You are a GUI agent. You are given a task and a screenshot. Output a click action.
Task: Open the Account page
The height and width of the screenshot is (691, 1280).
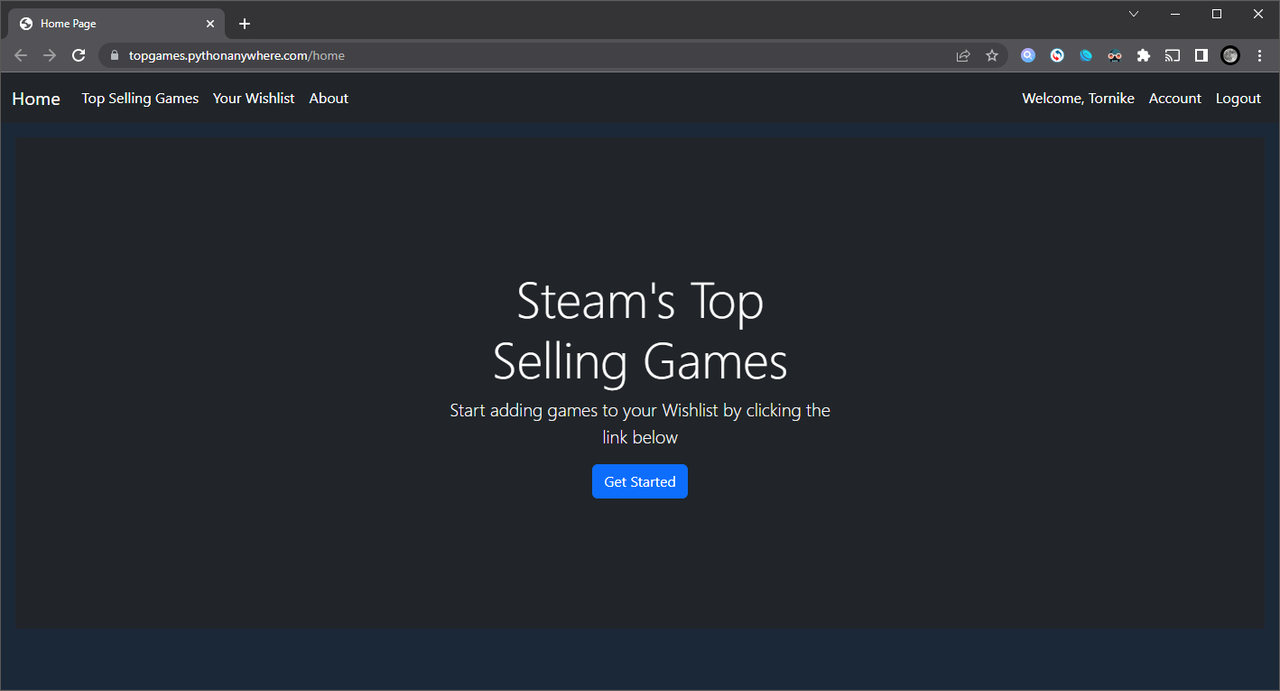pos(1175,98)
